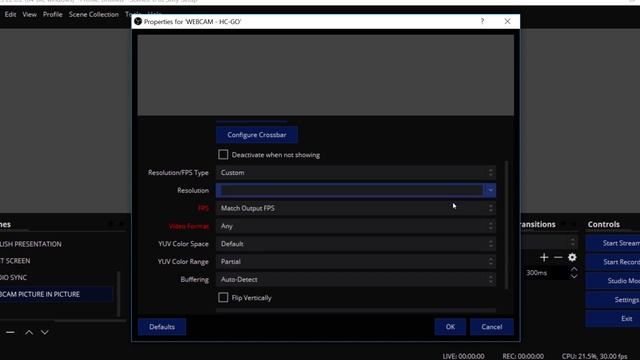Open the scene transition type dropdown

[549, 243]
